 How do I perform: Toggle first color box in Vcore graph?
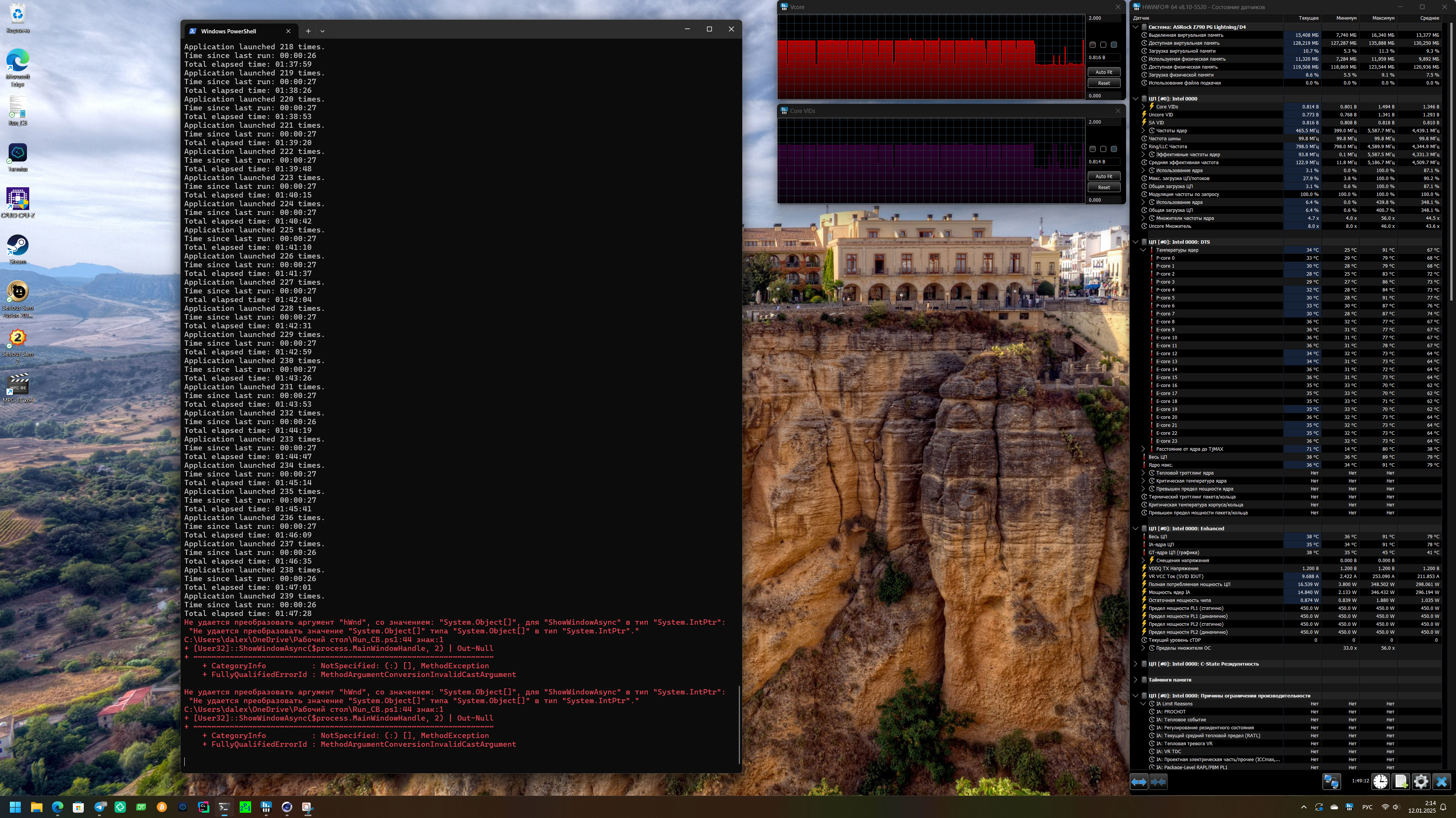point(1093,45)
